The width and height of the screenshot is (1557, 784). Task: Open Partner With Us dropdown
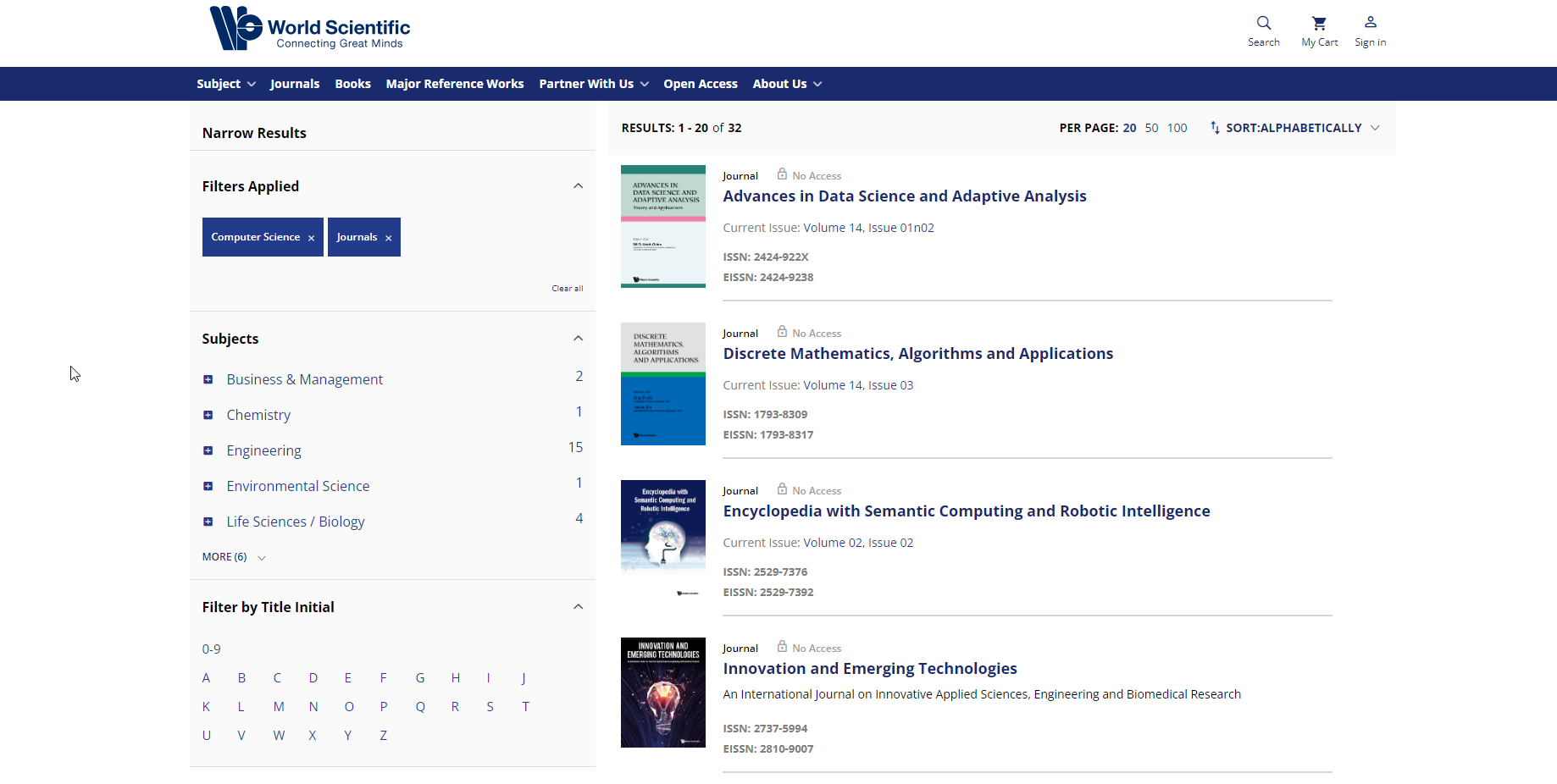[x=594, y=84]
